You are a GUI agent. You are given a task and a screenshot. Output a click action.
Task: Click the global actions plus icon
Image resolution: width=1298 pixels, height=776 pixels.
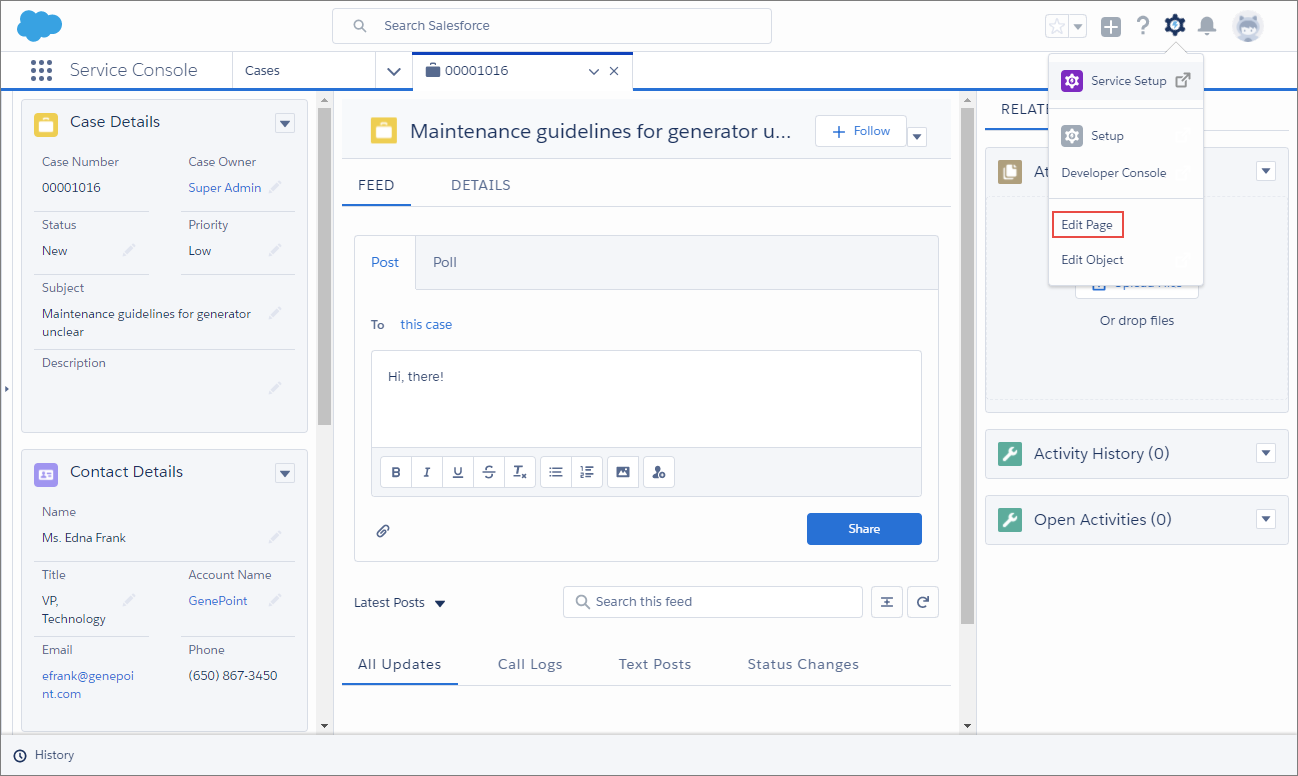1111,27
